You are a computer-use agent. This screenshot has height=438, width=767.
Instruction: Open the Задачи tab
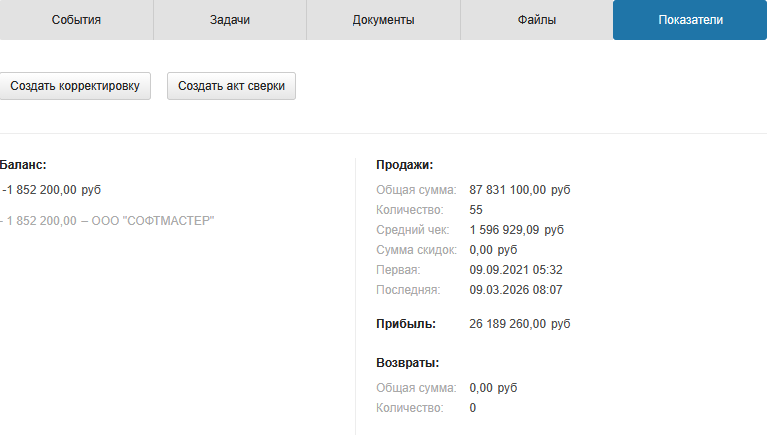pos(230,20)
